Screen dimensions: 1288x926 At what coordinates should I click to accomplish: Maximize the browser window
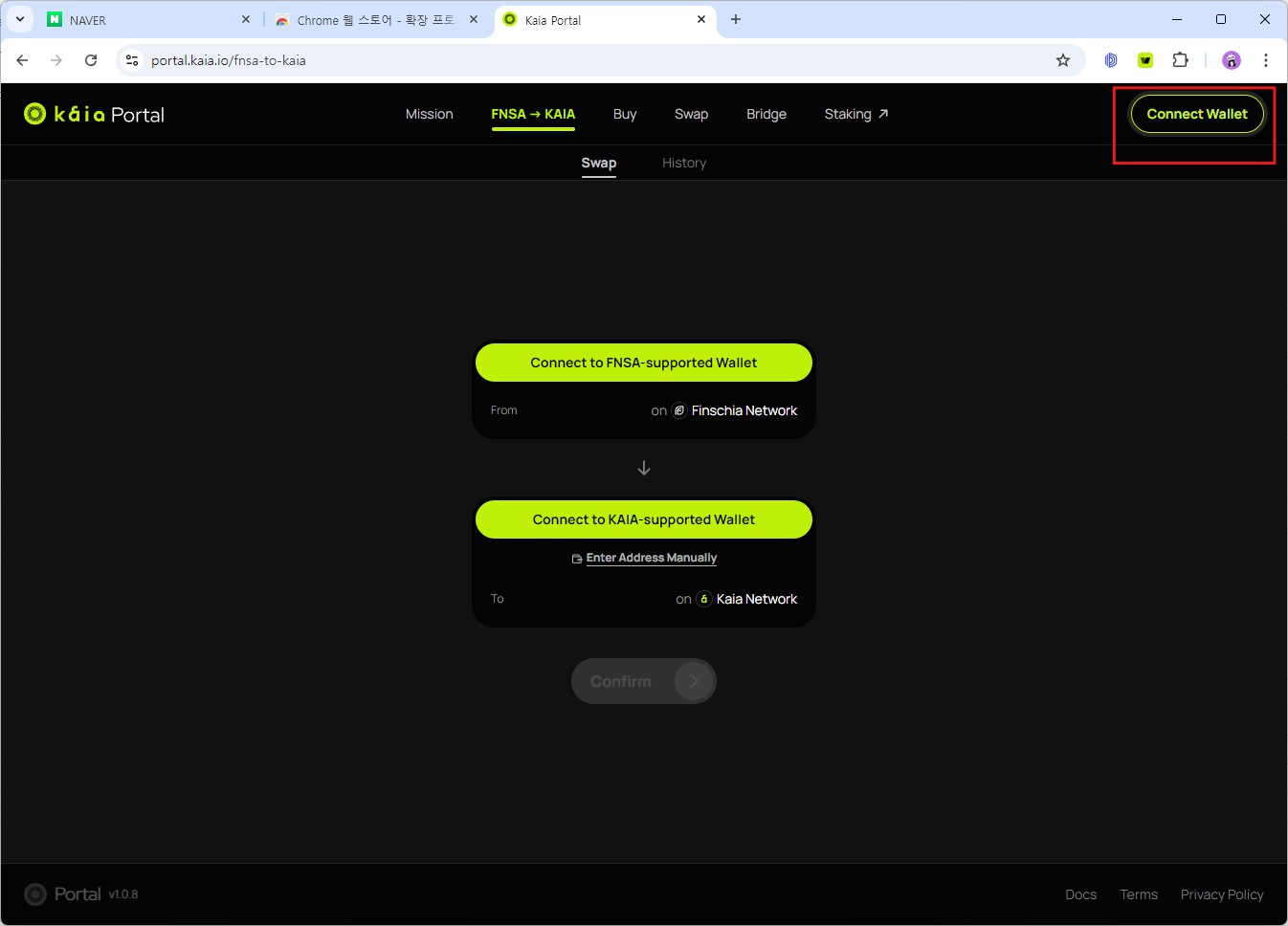coord(1221,19)
